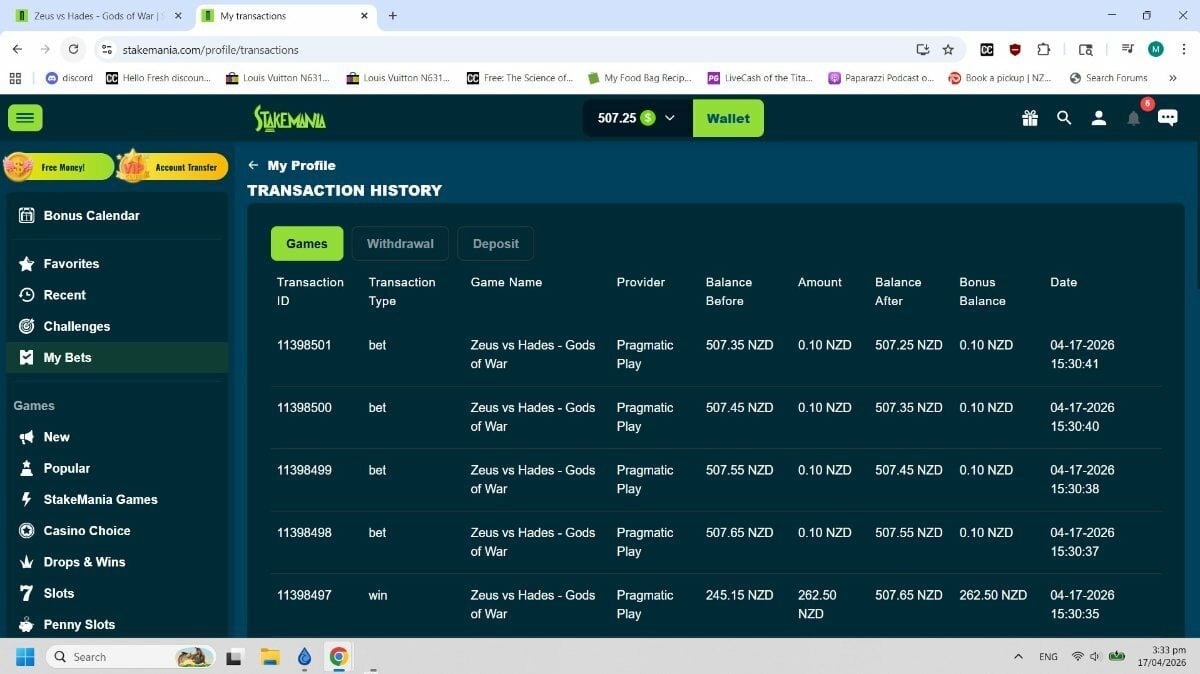Toggle the green hamburger sidebar menu
The height and width of the screenshot is (674, 1200).
pos(25,118)
